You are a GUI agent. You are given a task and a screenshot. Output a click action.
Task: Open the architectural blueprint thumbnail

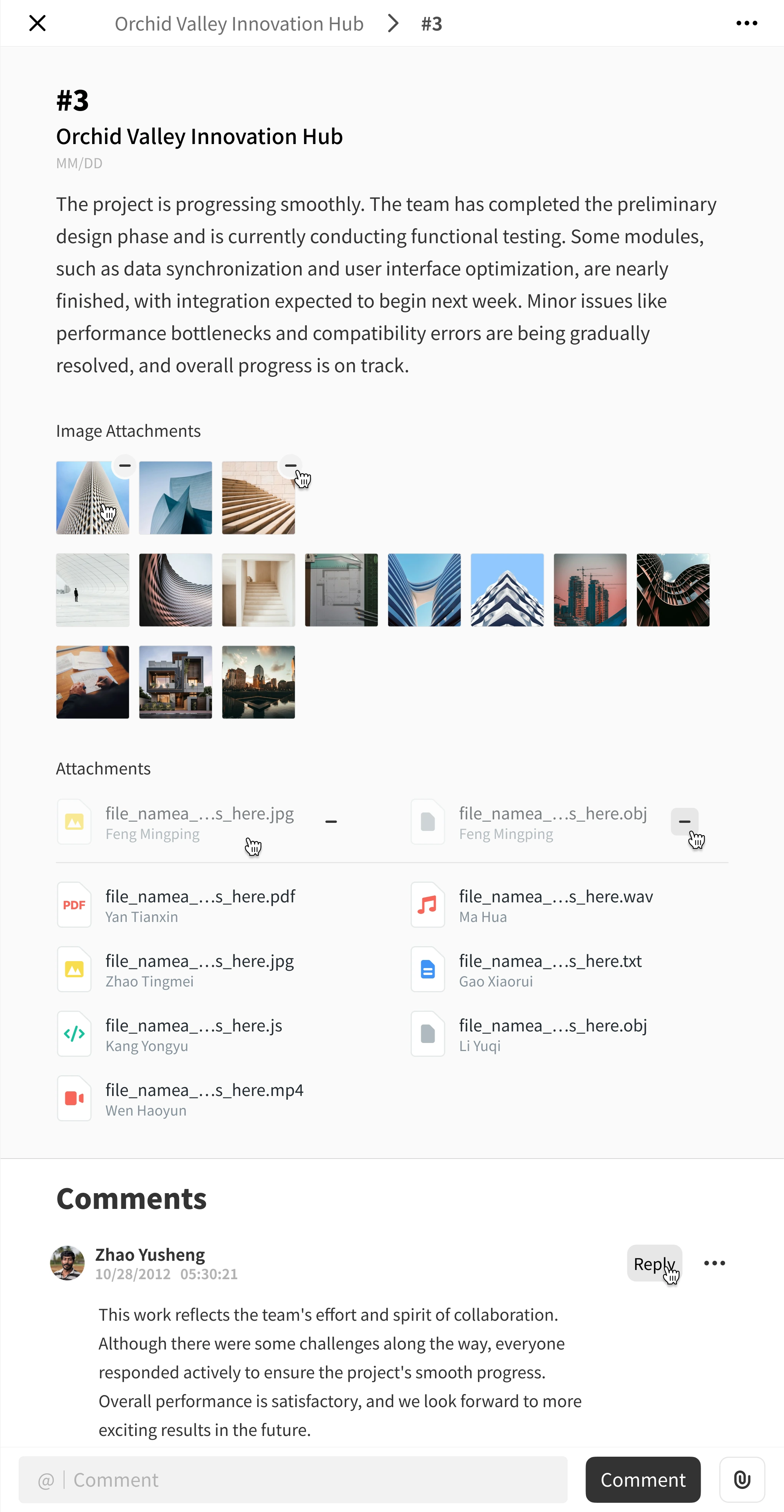pos(342,590)
